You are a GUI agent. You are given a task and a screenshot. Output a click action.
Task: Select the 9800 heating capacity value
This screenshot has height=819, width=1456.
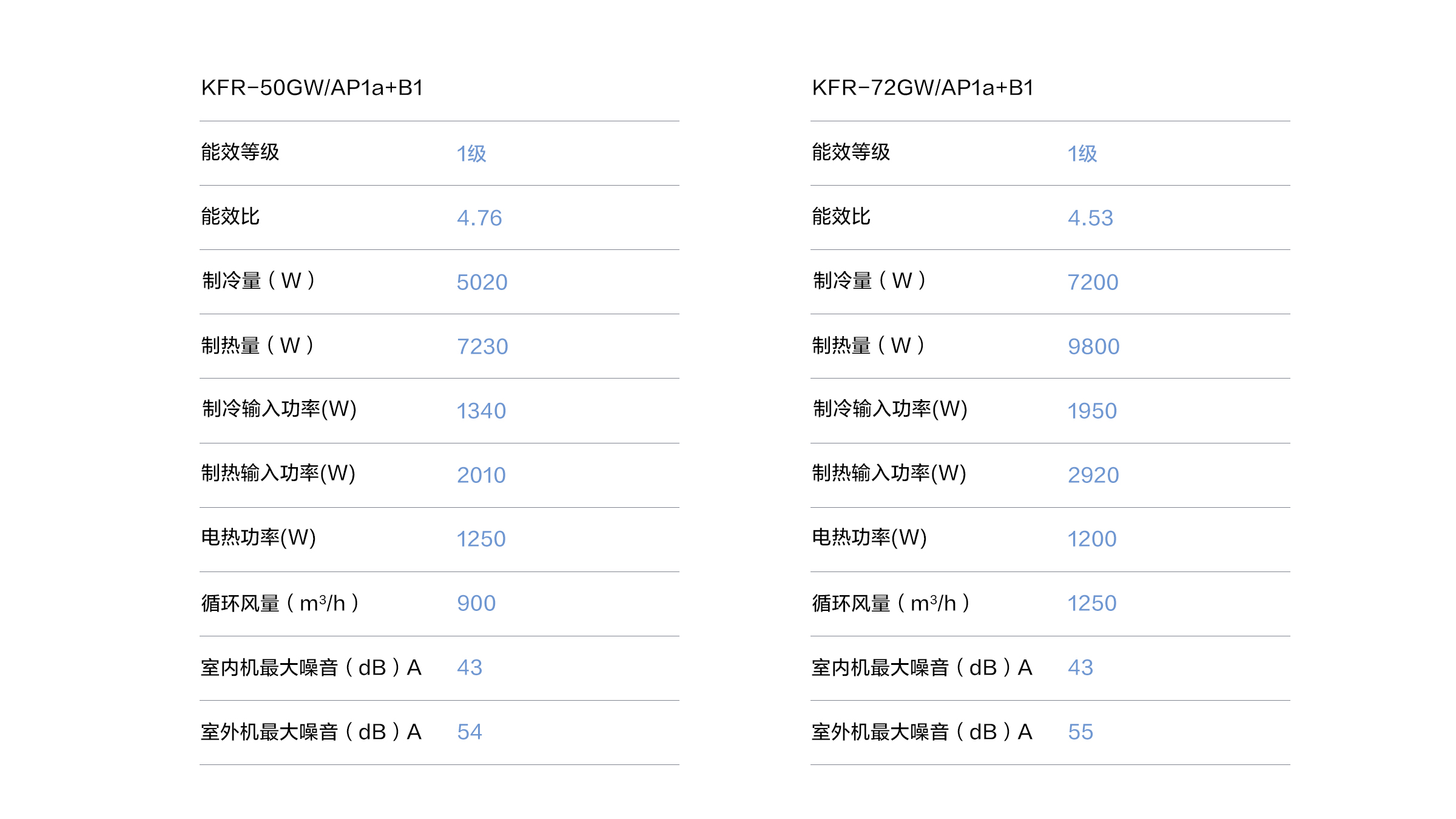(x=1093, y=346)
